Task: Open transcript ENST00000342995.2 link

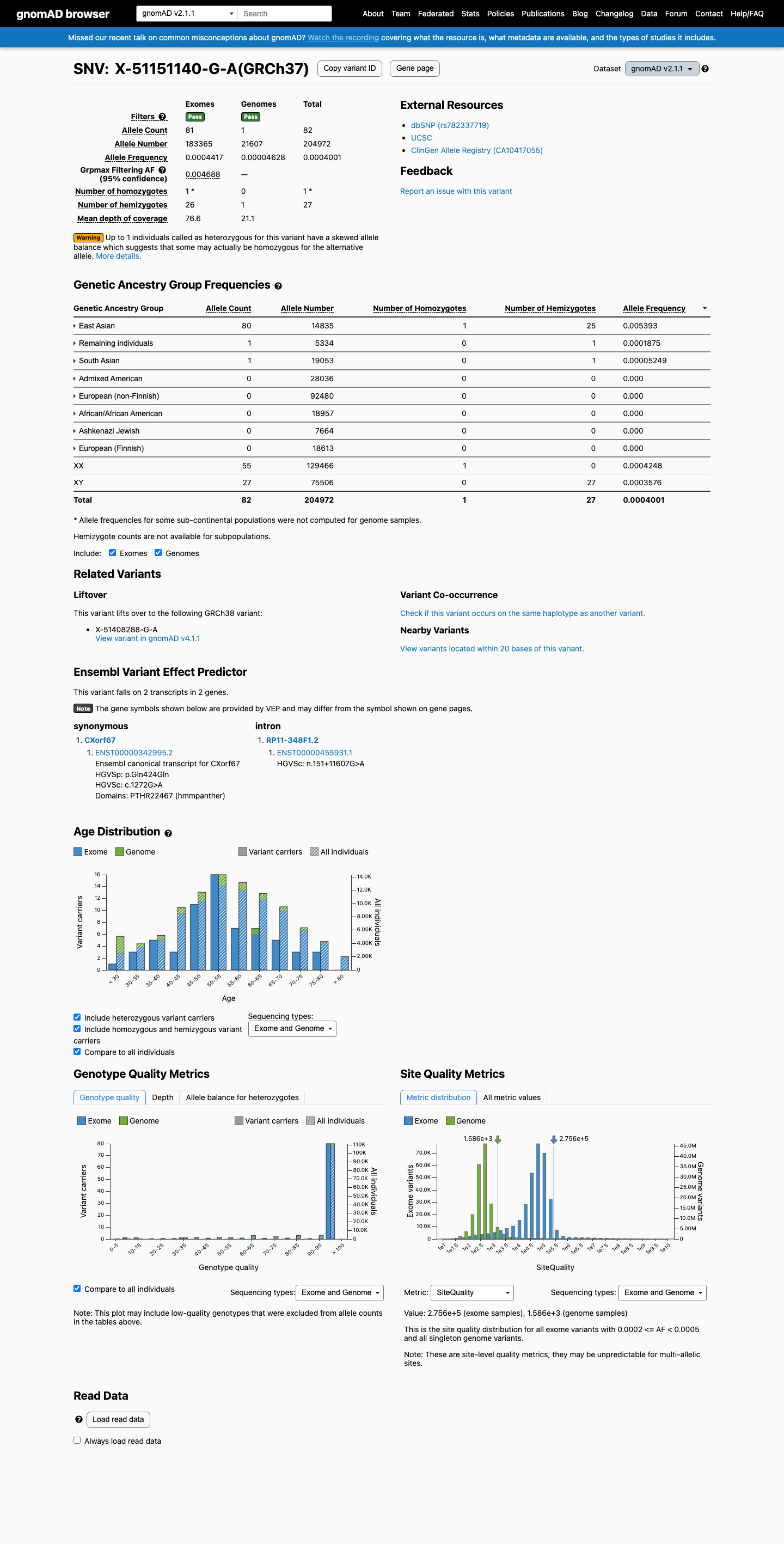Action: click(134, 753)
